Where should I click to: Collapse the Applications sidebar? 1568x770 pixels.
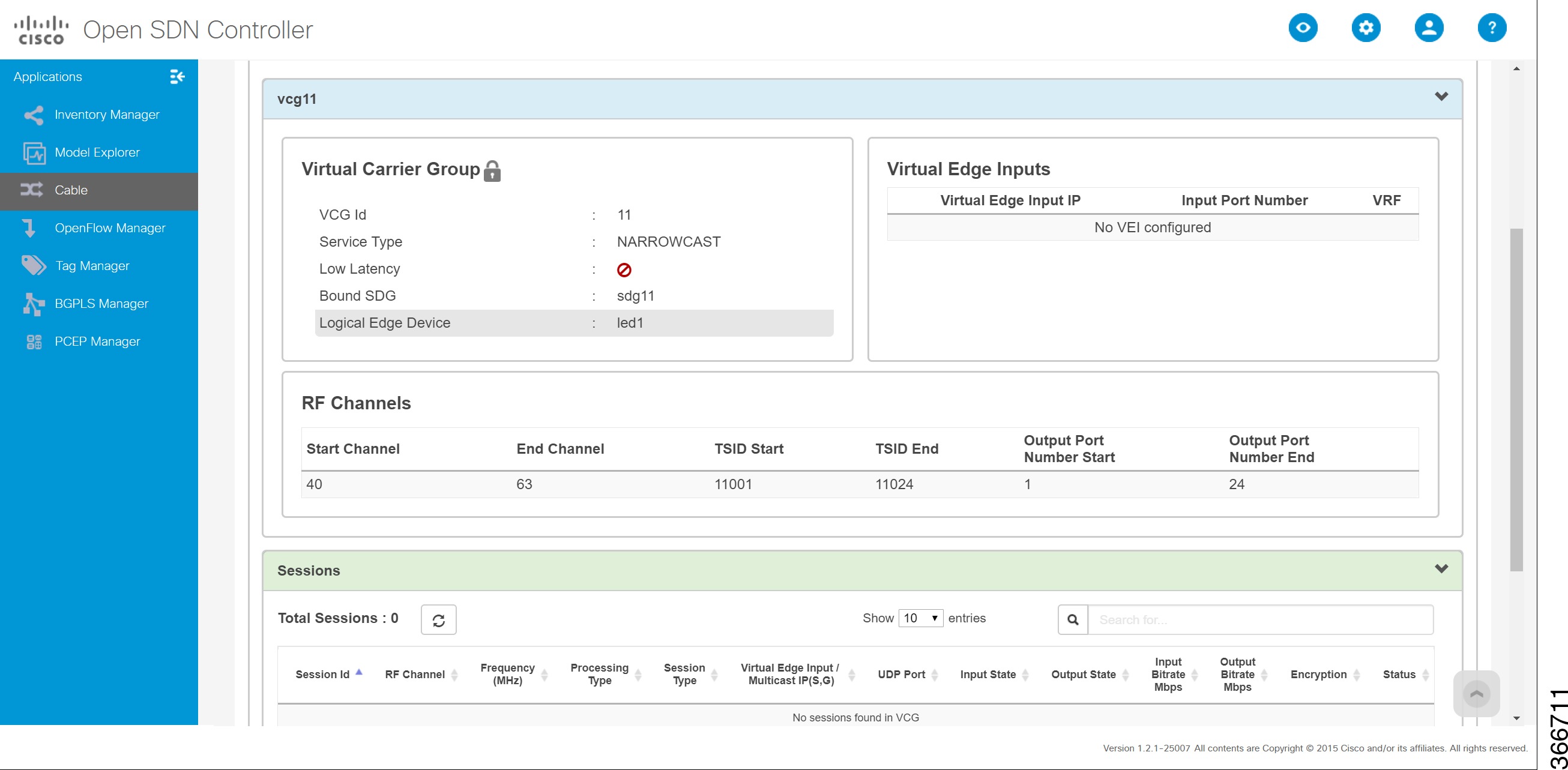[x=177, y=77]
